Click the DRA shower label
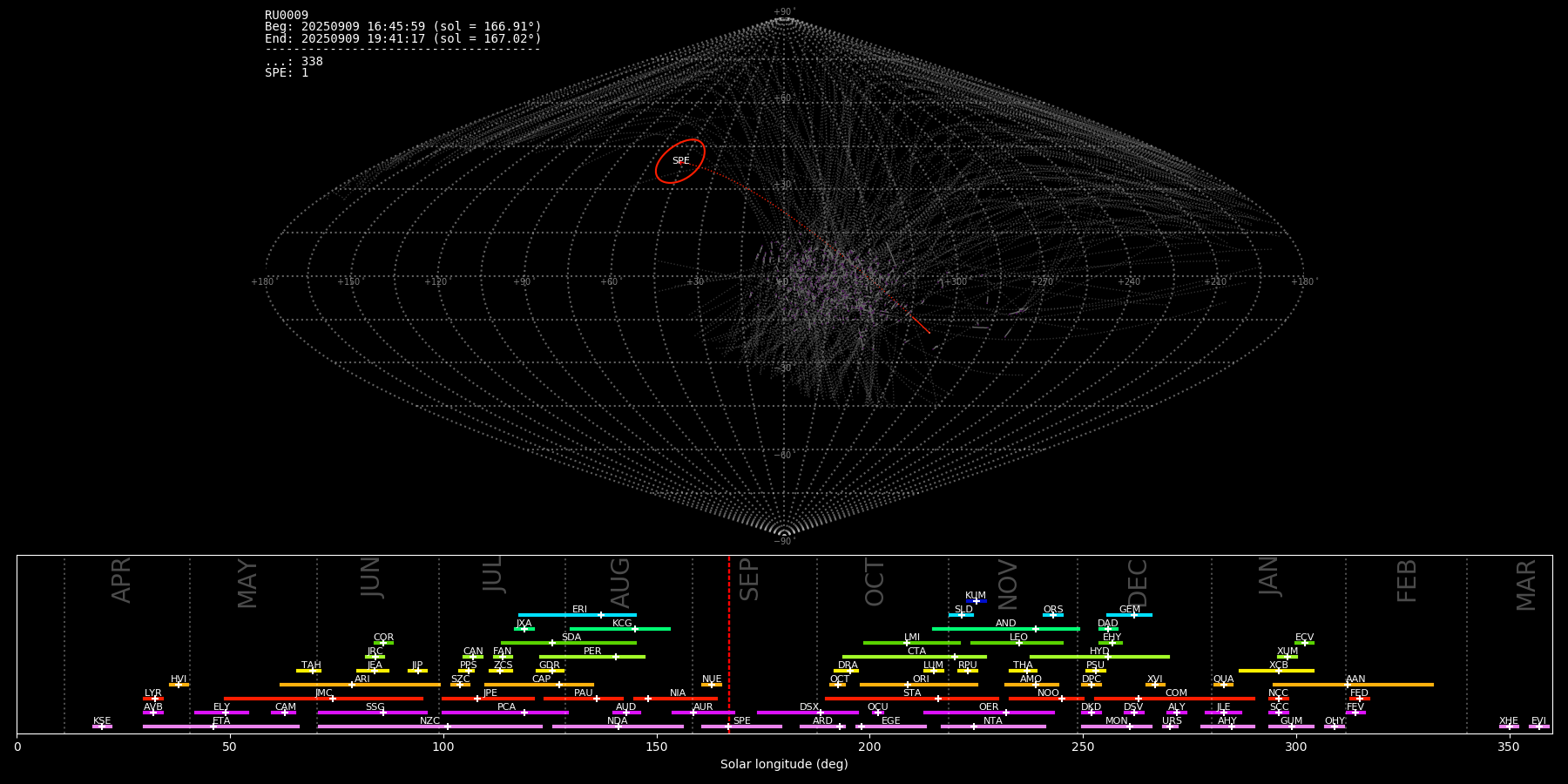 click(x=848, y=666)
